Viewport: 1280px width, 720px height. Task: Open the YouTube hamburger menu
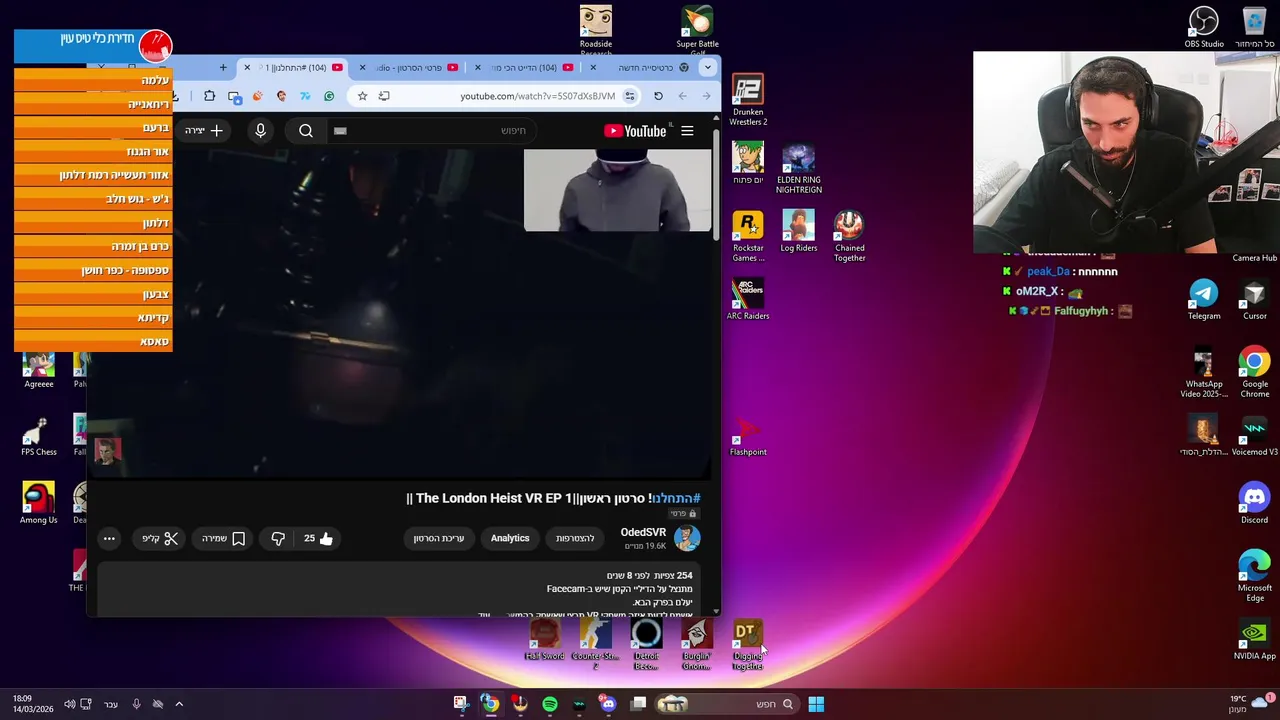687,131
